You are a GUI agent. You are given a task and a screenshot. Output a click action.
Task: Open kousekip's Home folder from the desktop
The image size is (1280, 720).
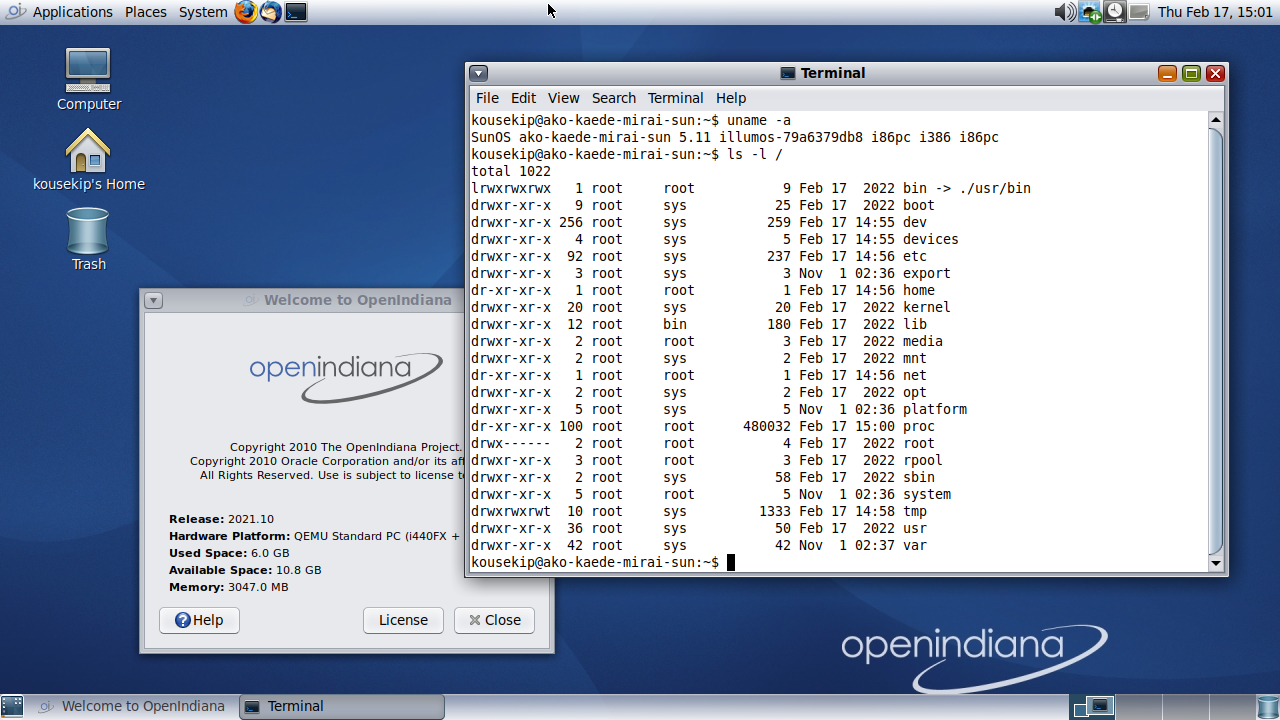[x=88, y=150]
